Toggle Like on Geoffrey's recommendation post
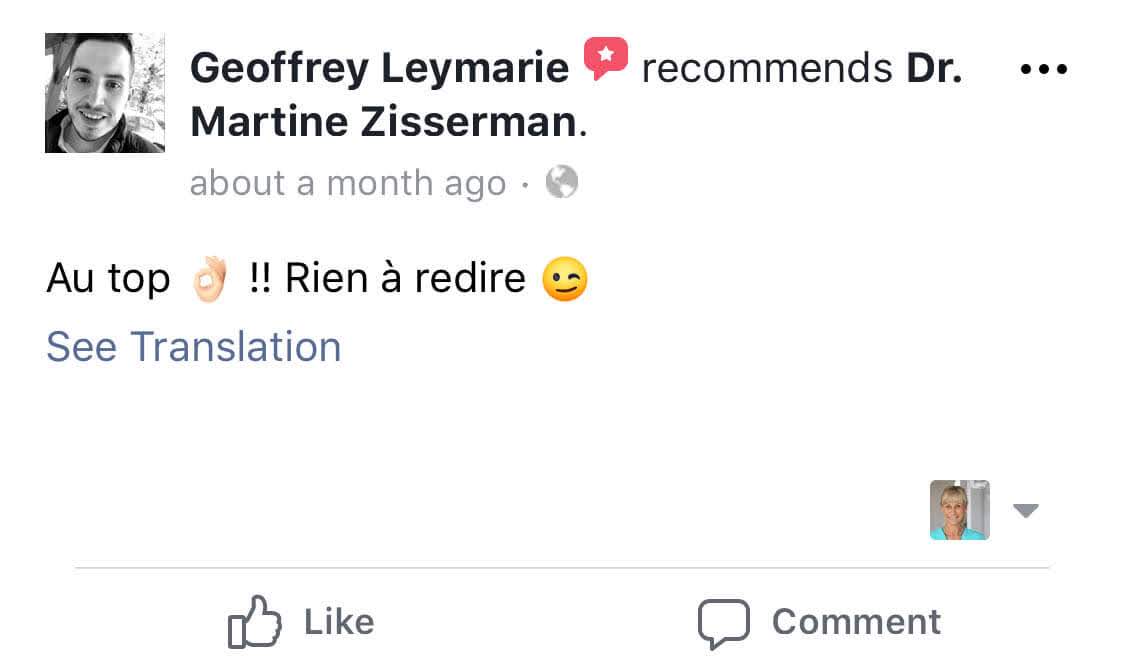 (299, 621)
